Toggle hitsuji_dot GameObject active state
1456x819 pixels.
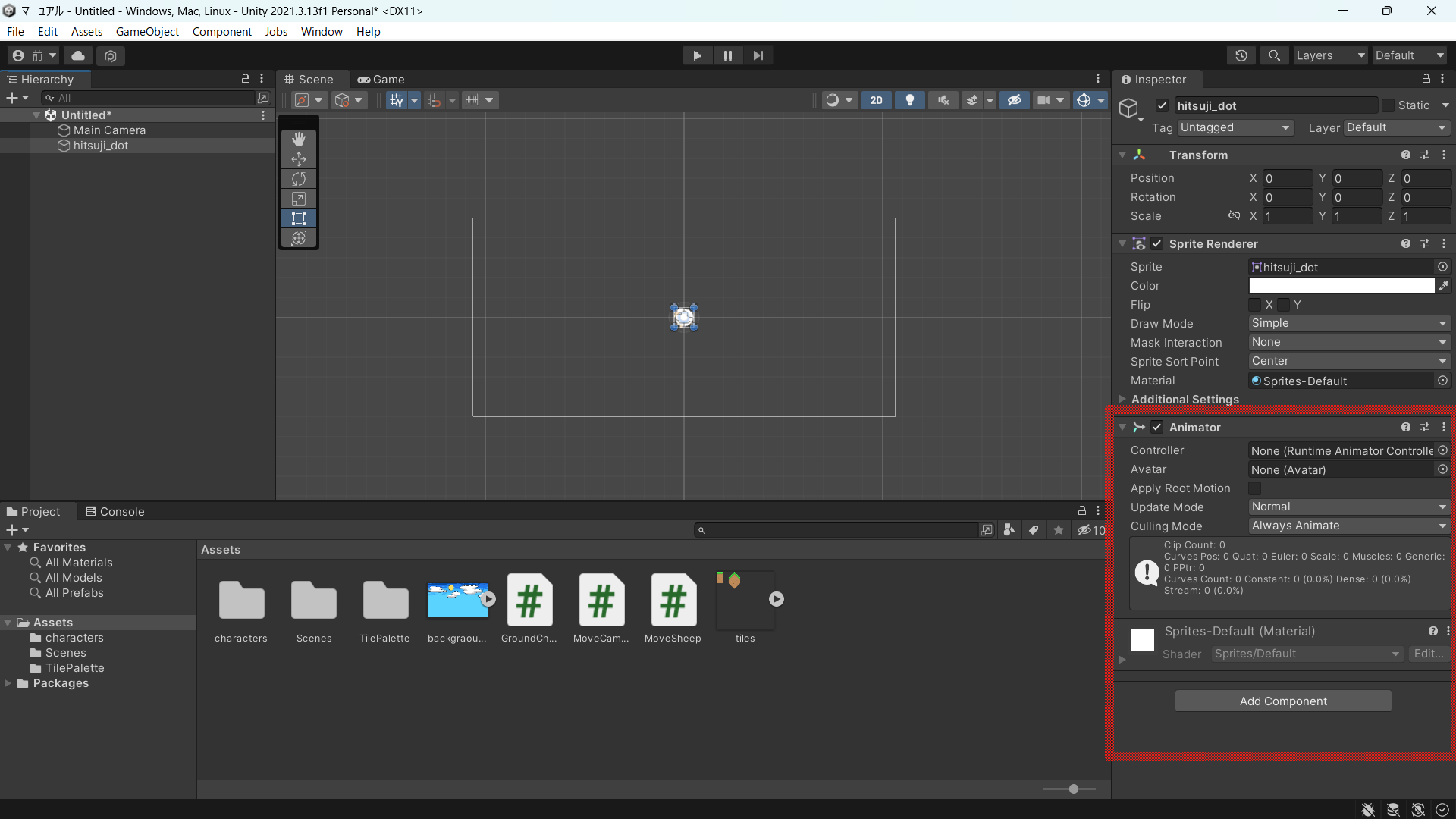coord(1162,105)
